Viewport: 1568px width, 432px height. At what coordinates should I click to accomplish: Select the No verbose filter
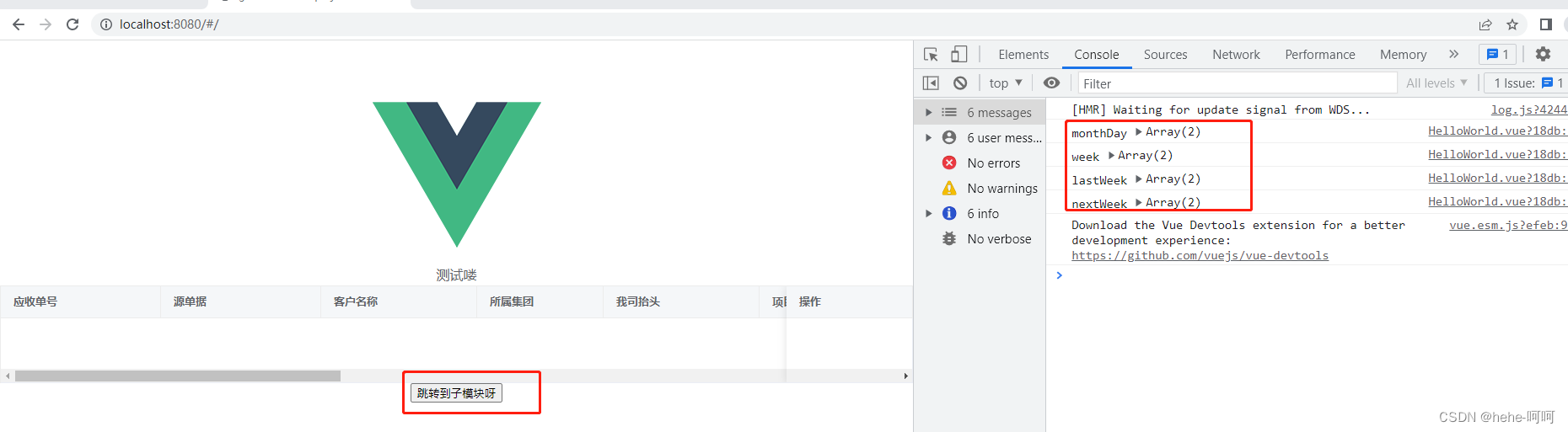click(x=999, y=238)
